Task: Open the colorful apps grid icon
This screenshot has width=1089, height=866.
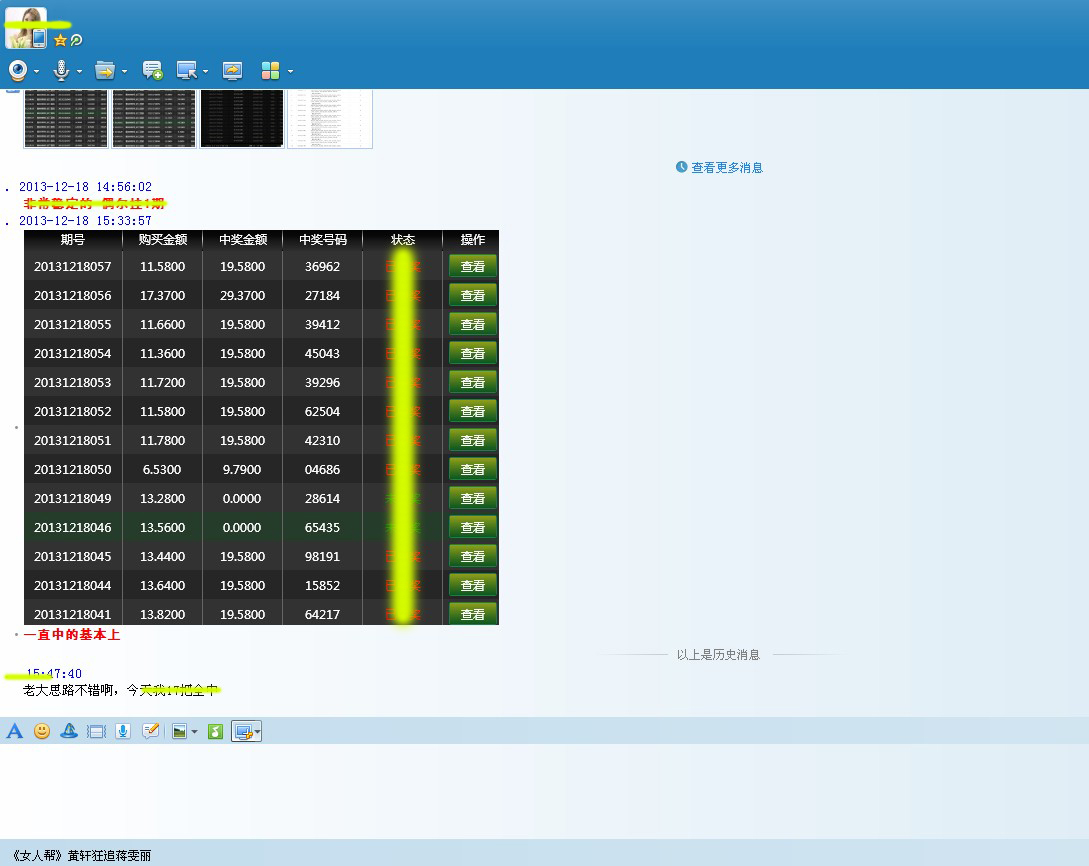Action: tap(270, 70)
